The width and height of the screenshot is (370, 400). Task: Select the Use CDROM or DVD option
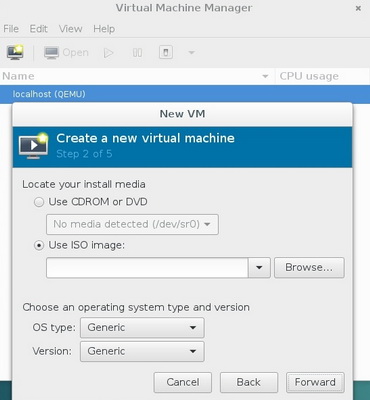(x=91, y=202)
